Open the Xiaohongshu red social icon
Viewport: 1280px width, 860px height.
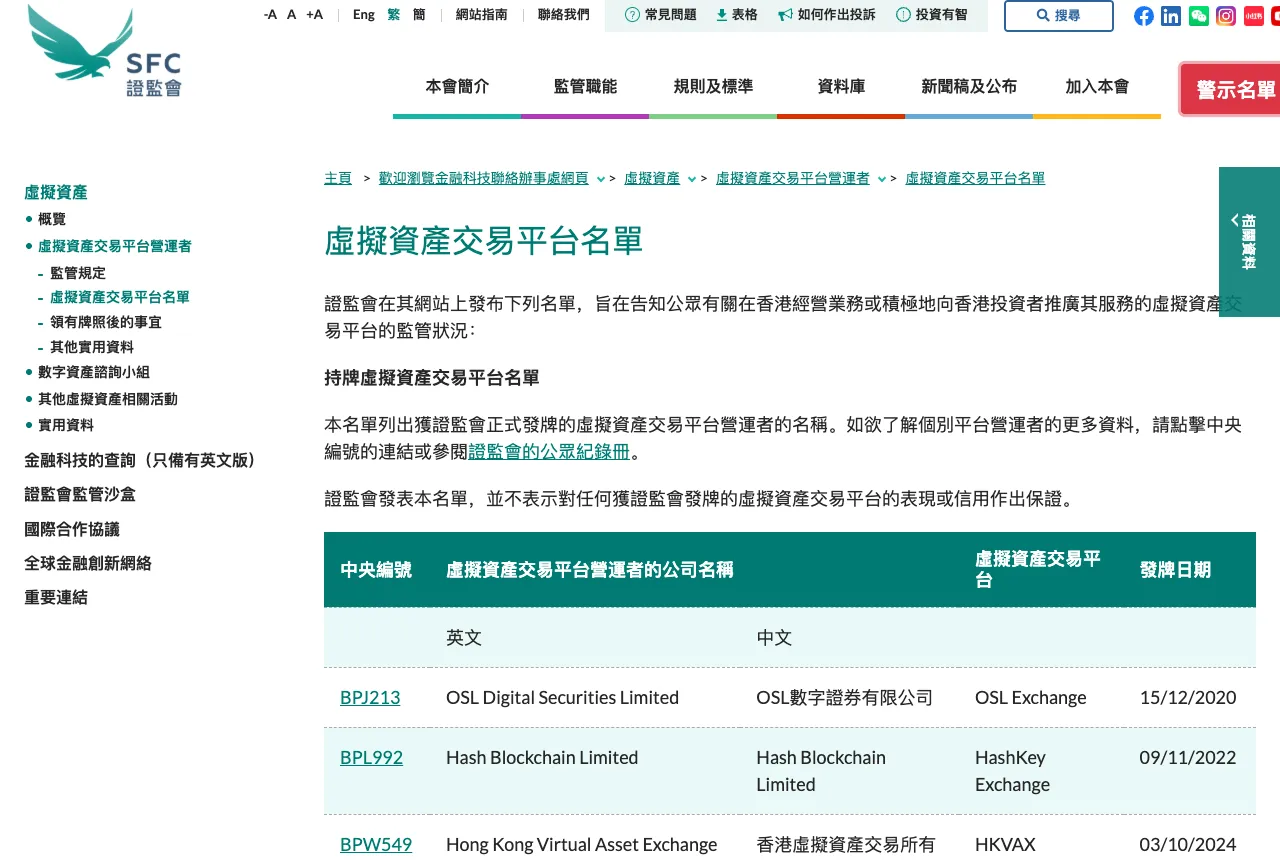(1254, 16)
